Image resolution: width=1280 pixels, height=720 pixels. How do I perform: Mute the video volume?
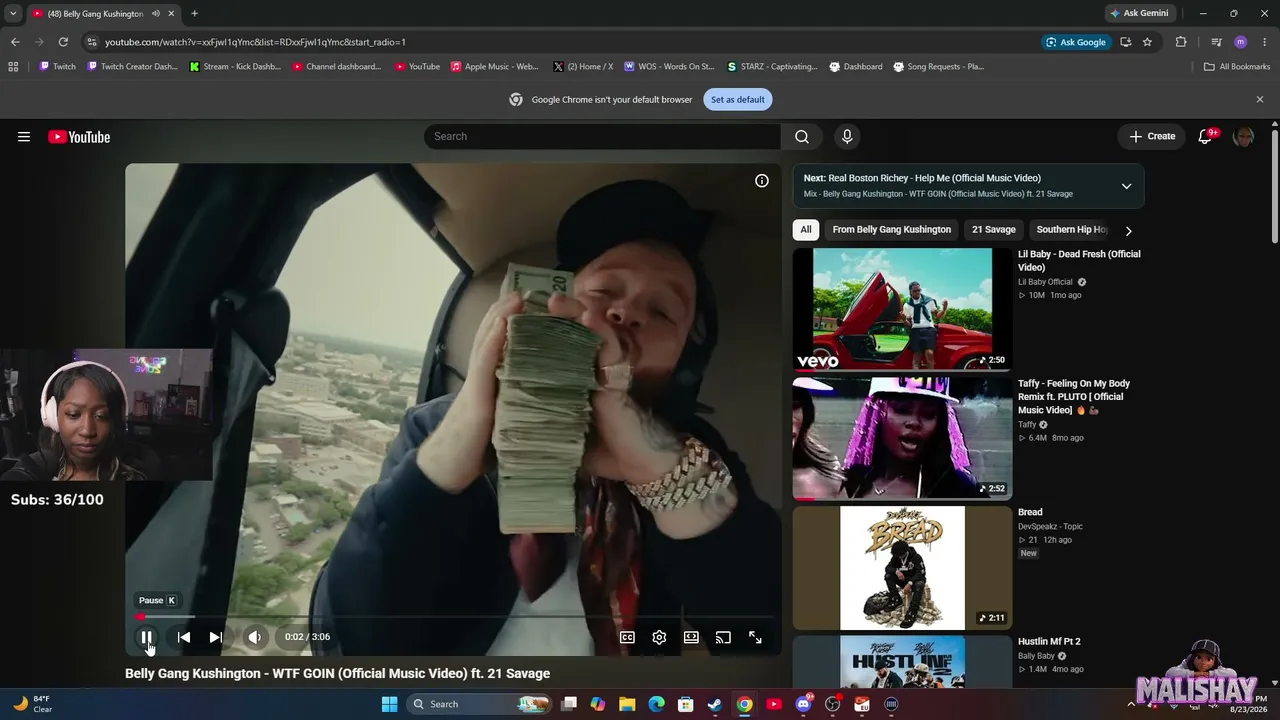(x=255, y=637)
